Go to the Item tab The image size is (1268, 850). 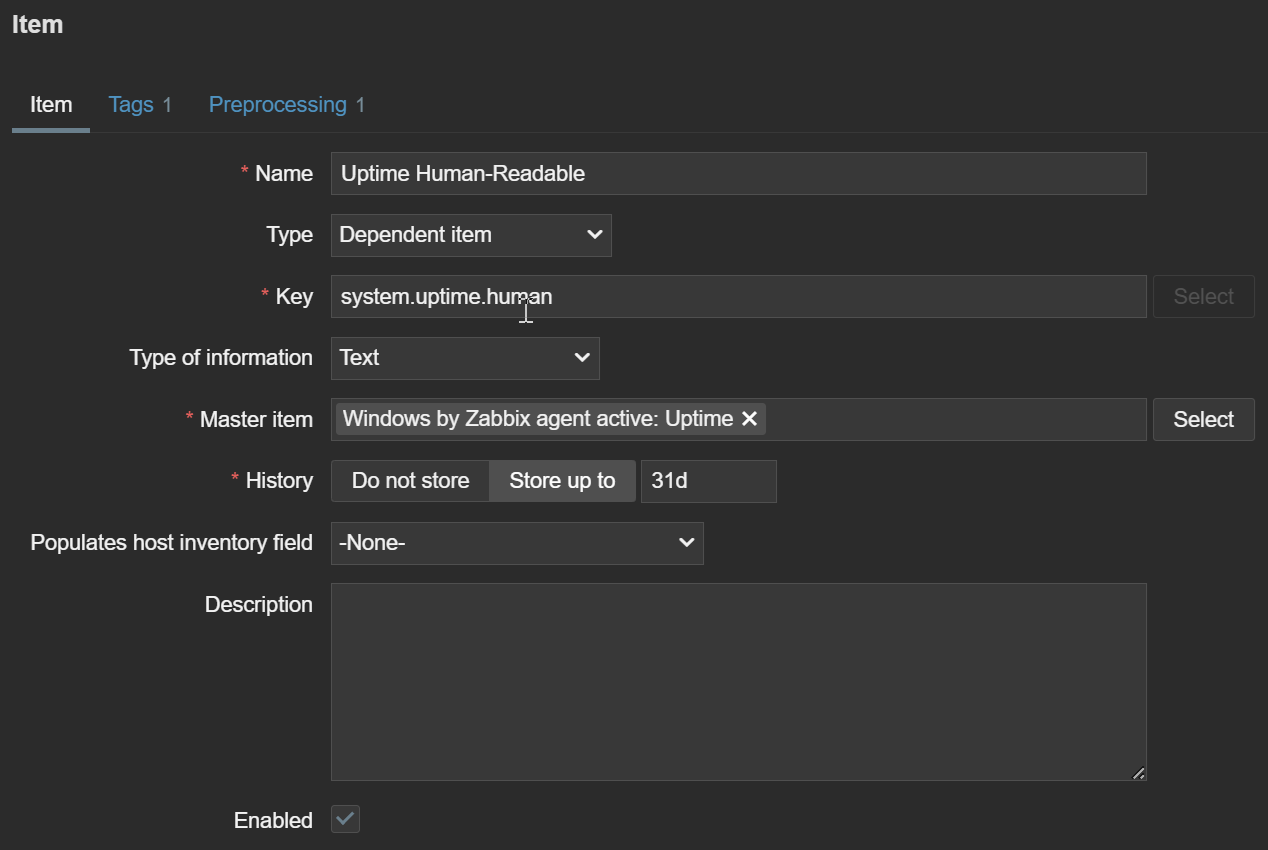tap(51, 105)
